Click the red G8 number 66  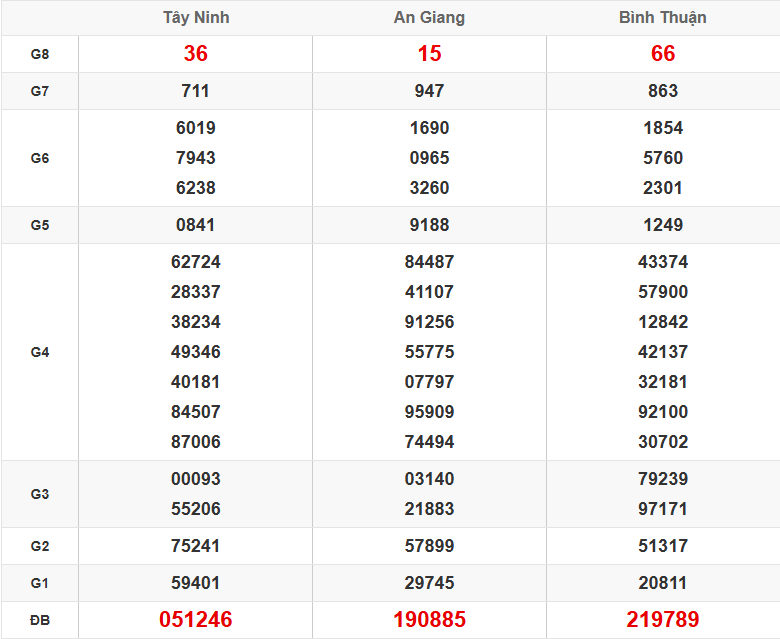tap(662, 54)
